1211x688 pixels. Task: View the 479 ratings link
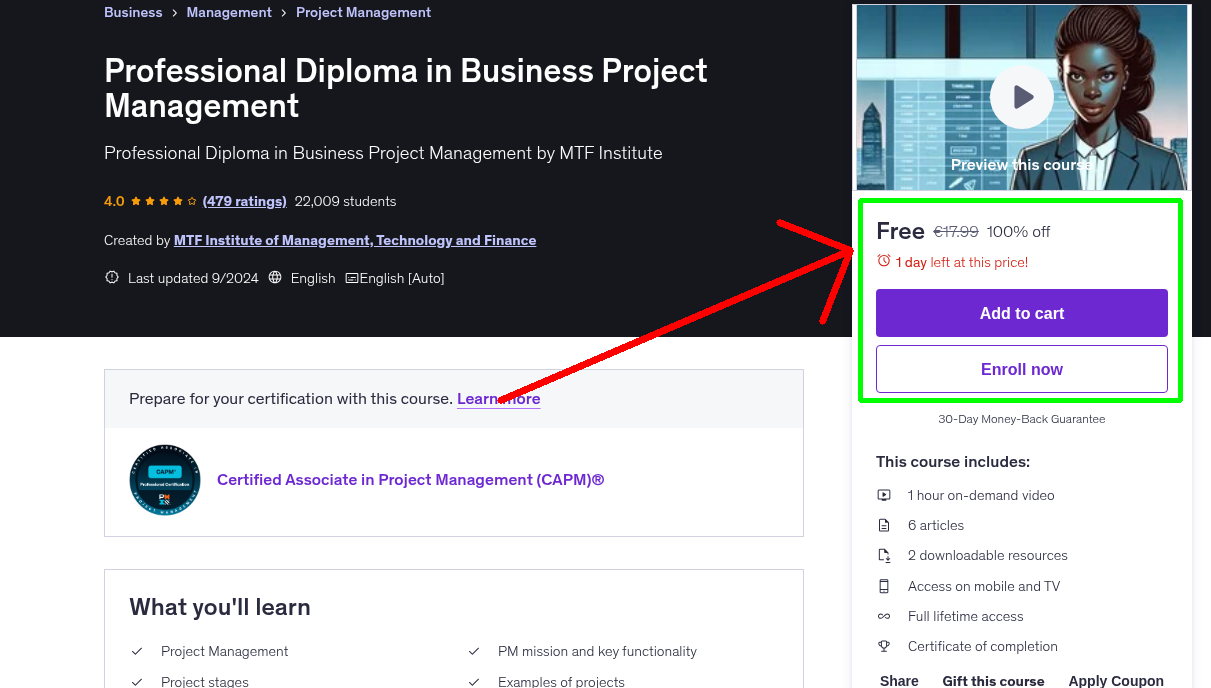coord(244,201)
